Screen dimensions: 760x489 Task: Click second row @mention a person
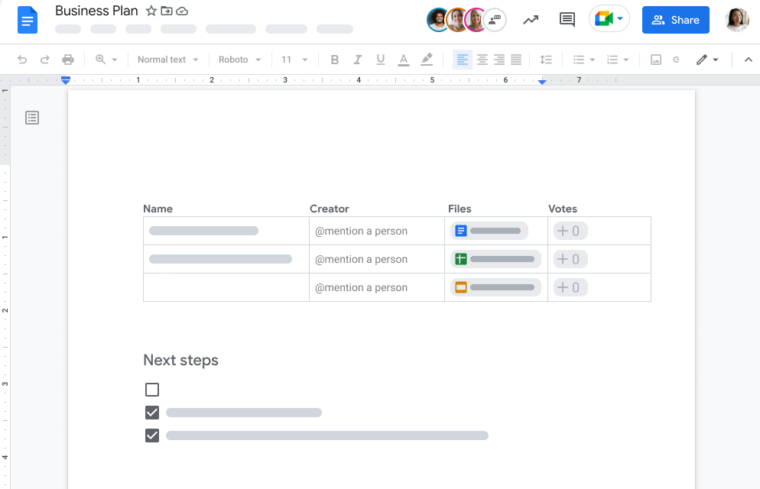point(361,259)
